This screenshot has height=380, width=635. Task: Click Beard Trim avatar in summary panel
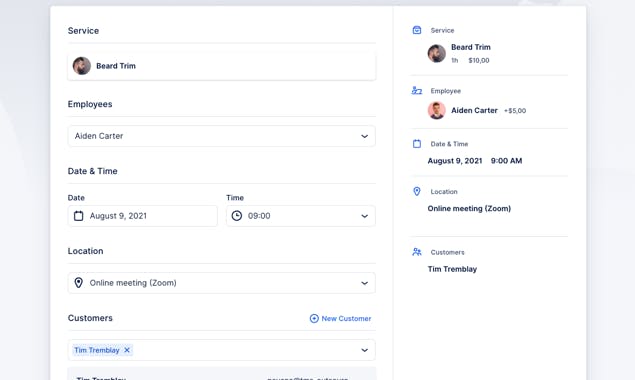[x=437, y=53]
